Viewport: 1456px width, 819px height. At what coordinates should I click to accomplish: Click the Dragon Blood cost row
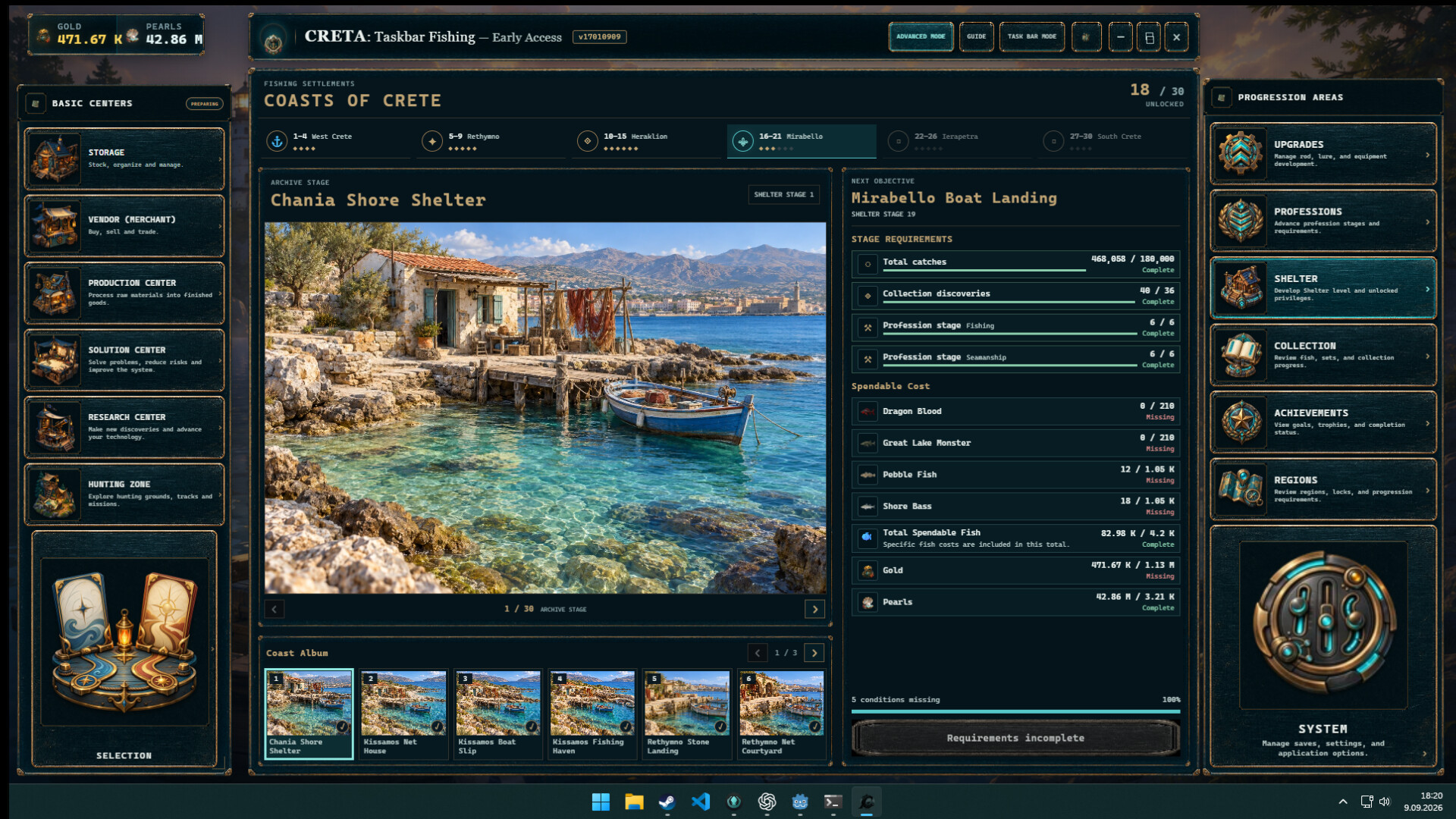[1015, 411]
